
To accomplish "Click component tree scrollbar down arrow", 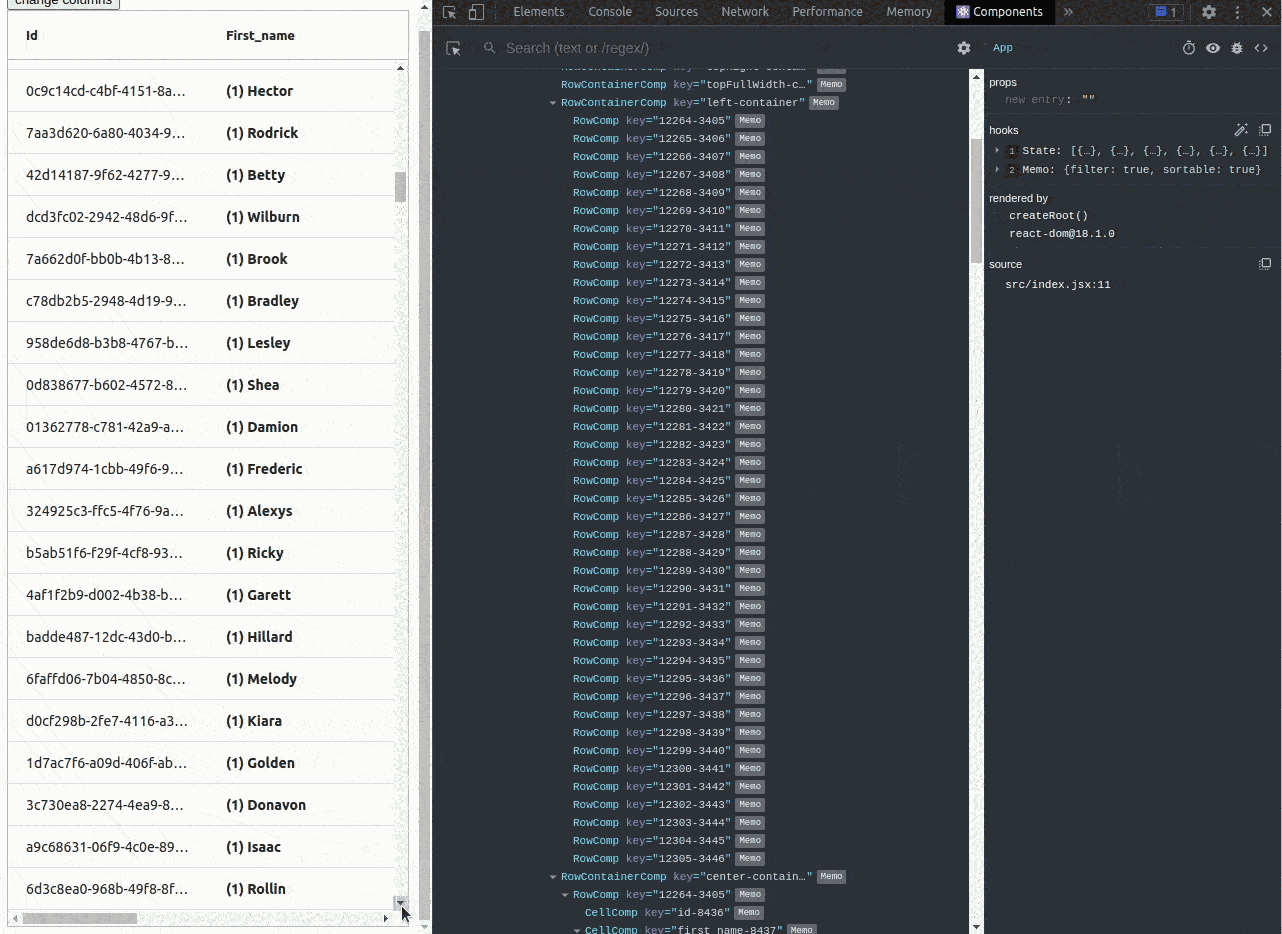I will coord(977,926).
